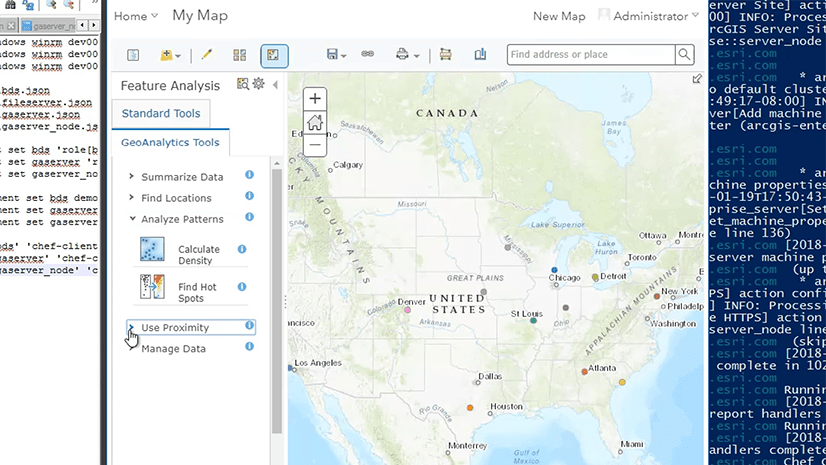
Task: Open the Home menu dropdown
Action: coord(136,16)
